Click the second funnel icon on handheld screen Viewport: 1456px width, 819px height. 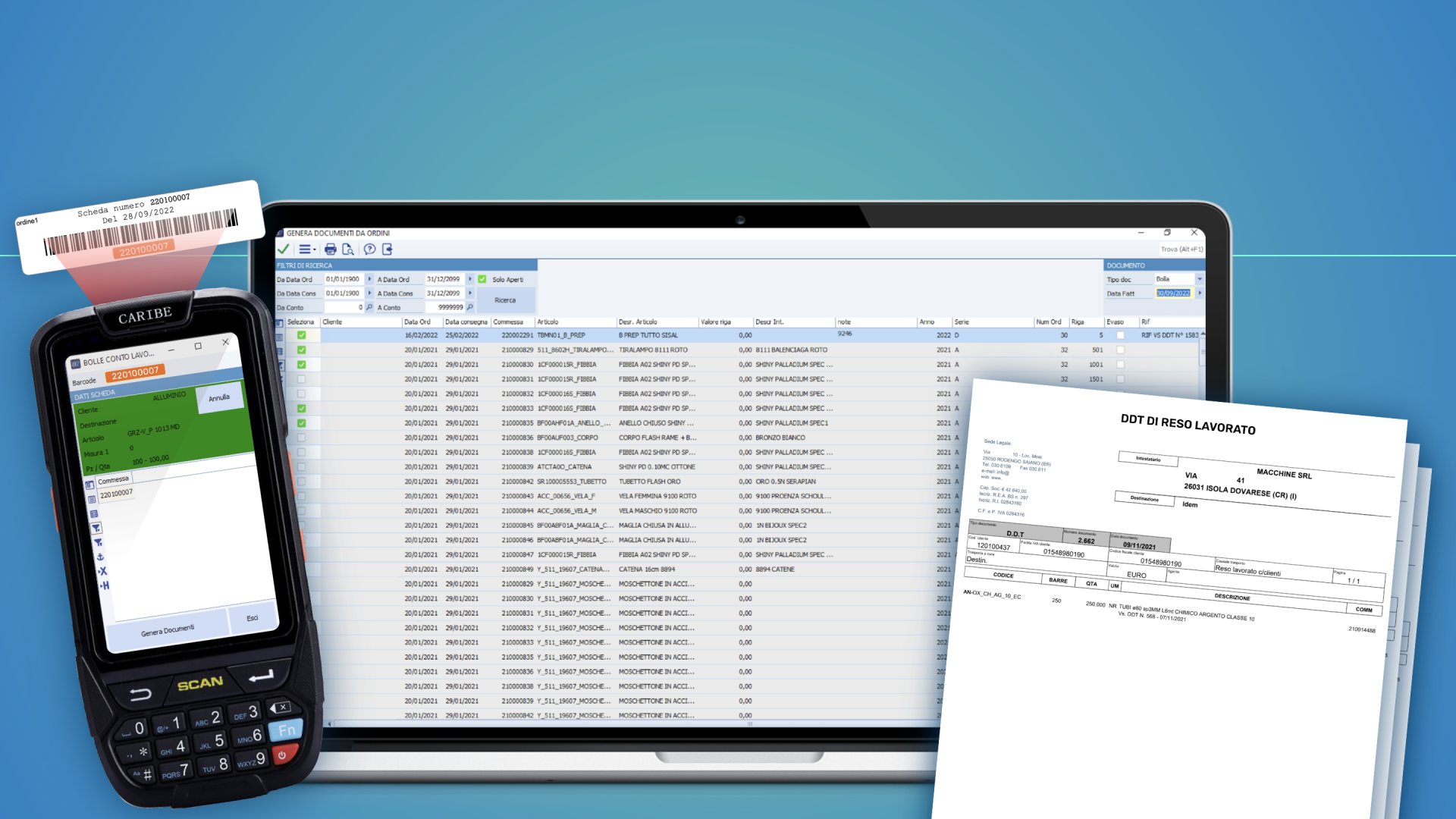98,543
